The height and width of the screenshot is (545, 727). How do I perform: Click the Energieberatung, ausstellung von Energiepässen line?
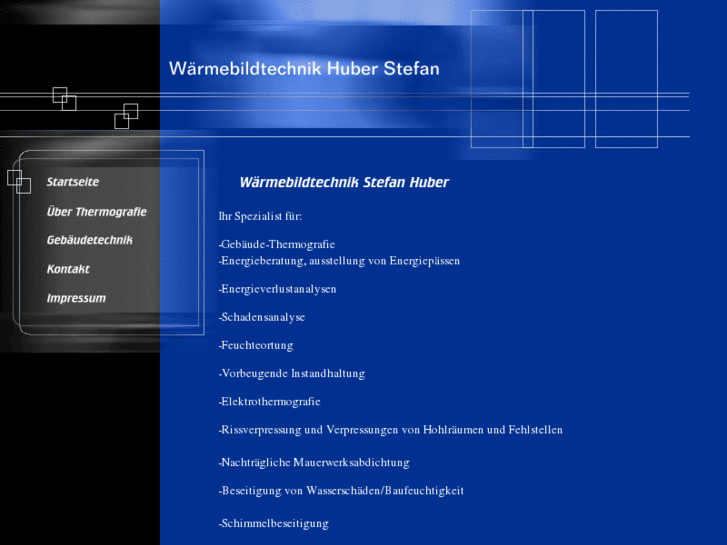tap(339, 261)
